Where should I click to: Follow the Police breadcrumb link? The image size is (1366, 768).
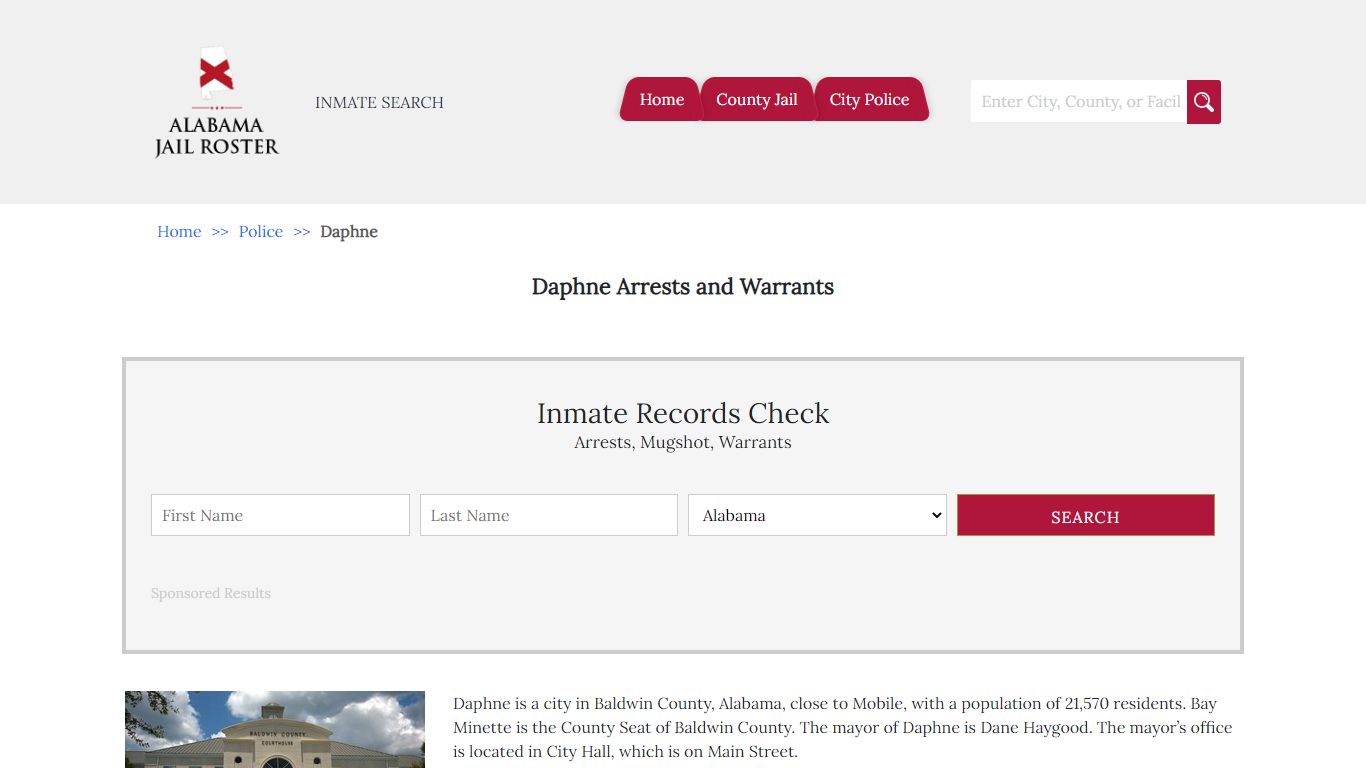pyautogui.click(x=261, y=231)
